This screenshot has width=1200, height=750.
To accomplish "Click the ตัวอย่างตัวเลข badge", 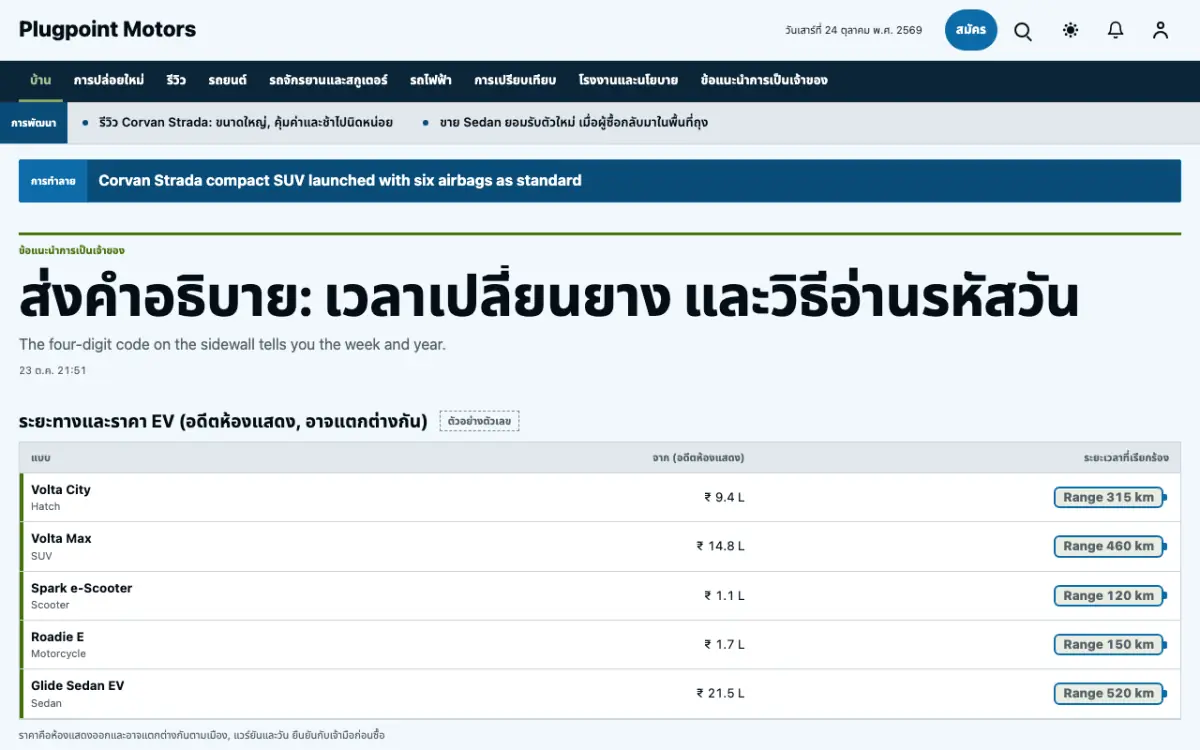I will point(479,421).
